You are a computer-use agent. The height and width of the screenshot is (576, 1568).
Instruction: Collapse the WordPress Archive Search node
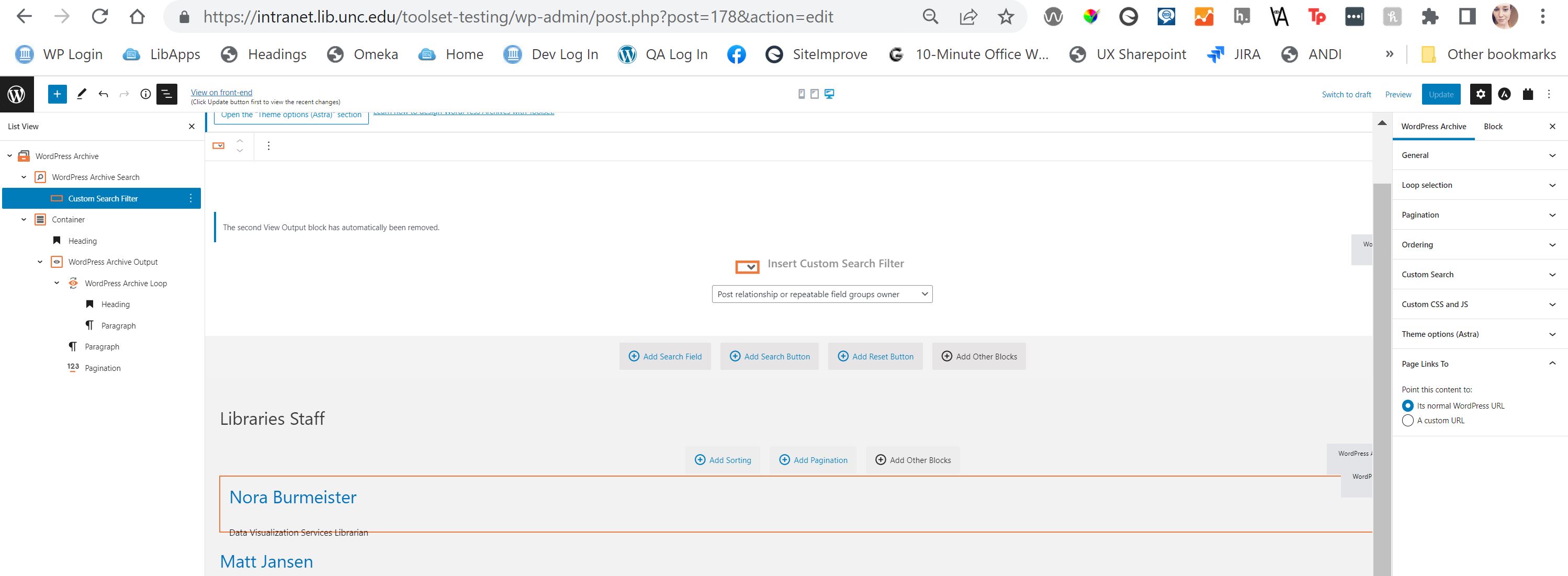(x=24, y=177)
